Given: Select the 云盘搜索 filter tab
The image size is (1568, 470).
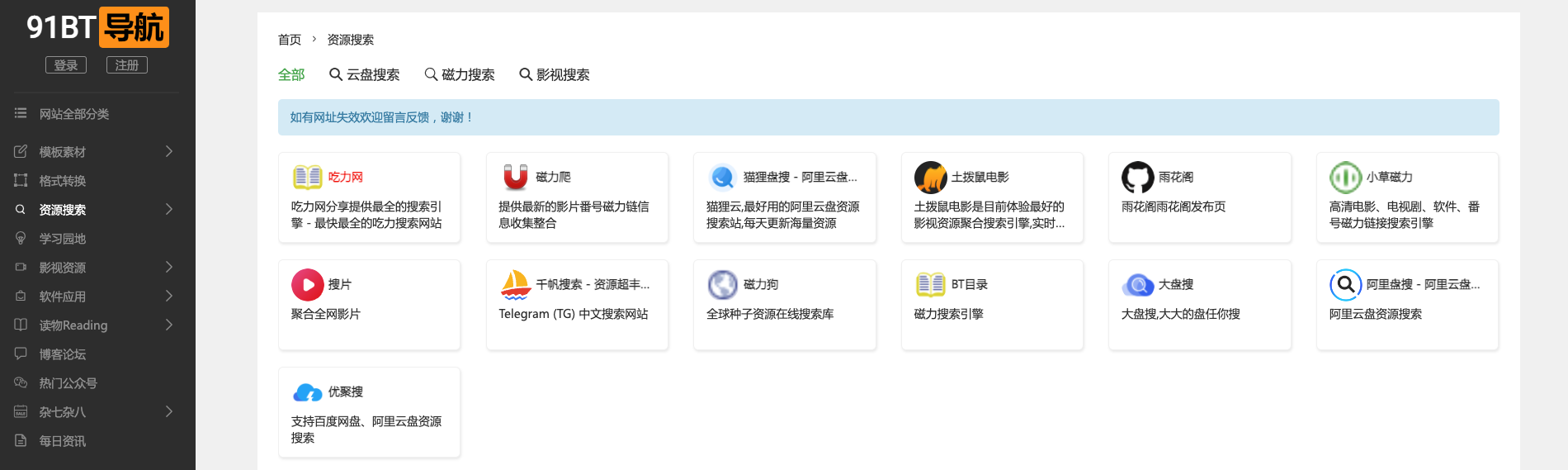Looking at the screenshot, I should point(364,74).
